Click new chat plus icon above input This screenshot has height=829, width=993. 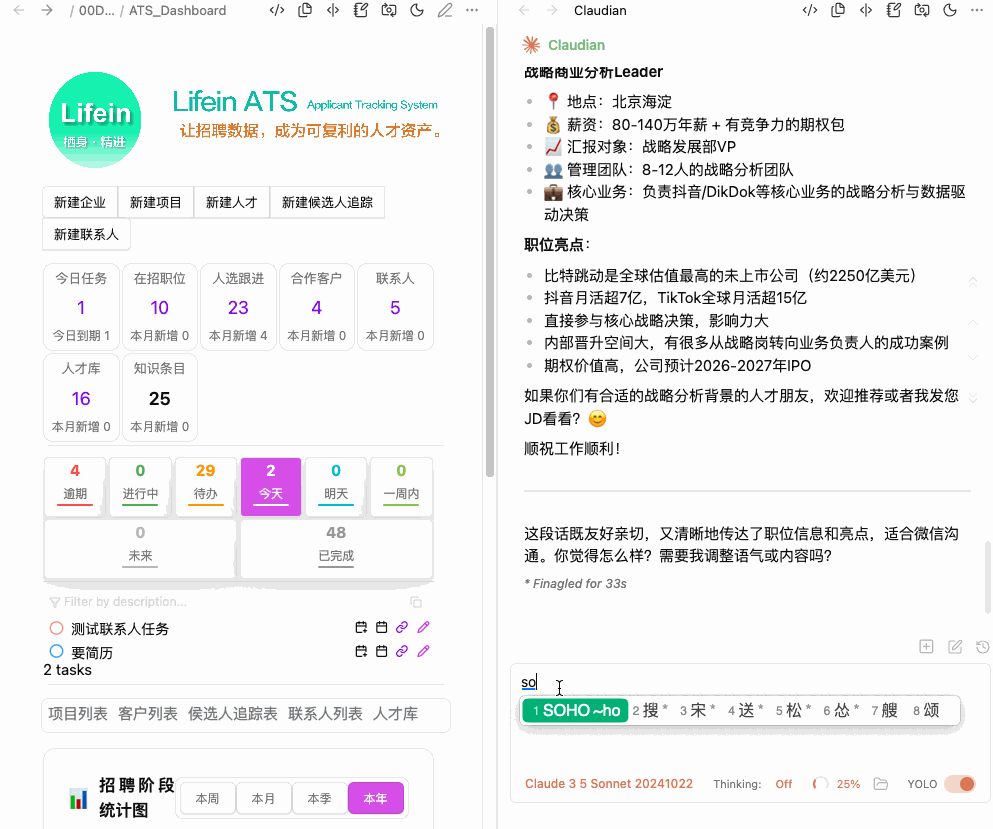point(927,647)
